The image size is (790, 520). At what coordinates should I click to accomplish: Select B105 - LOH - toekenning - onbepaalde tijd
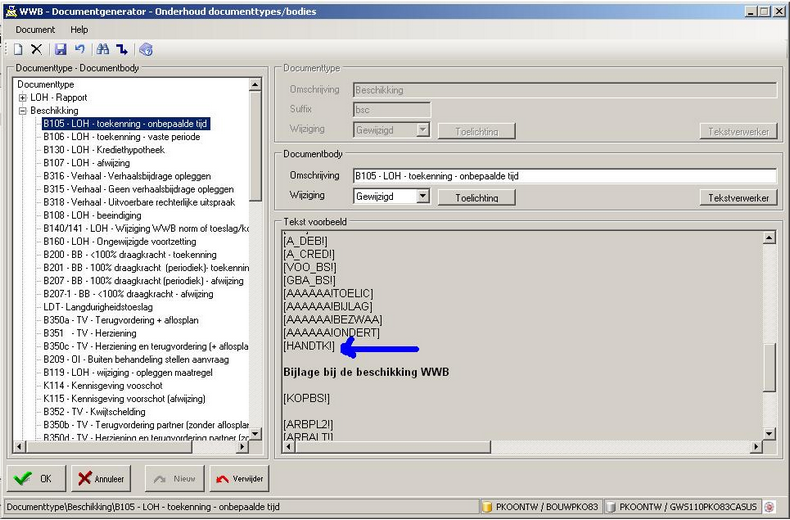click(x=125, y=124)
